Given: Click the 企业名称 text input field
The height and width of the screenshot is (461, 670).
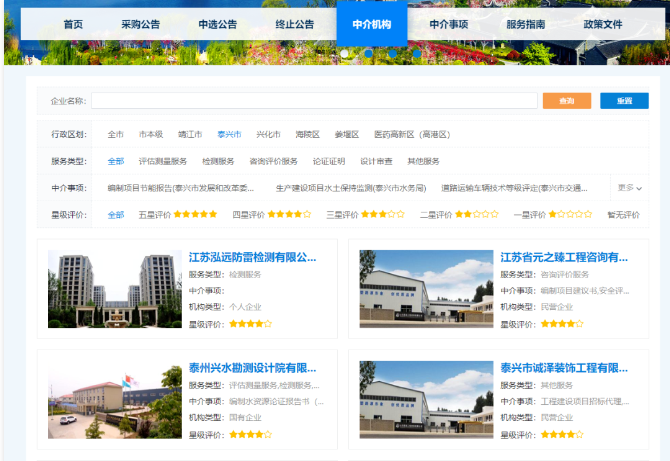Looking at the screenshot, I should pos(315,101).
